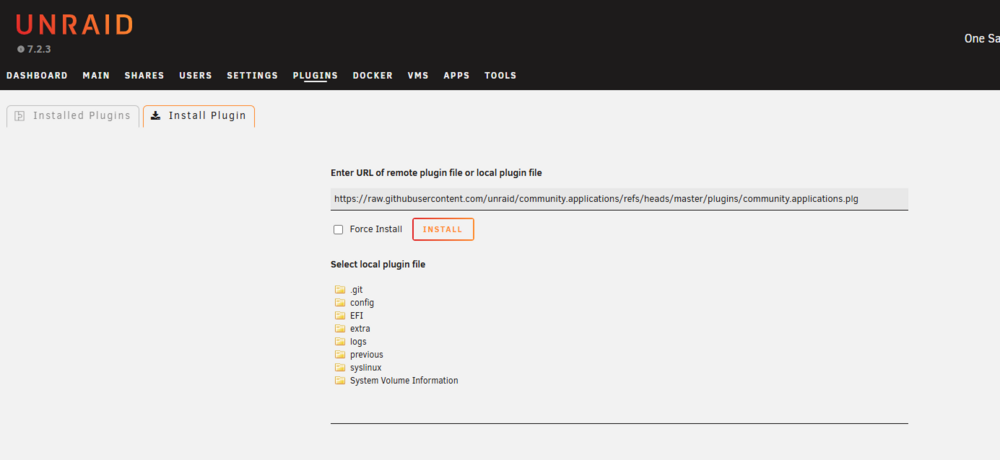The height and width of the screenshot is (460, 1000).
Task: Click the Installed Plugins tab icon
Action: pyautogui.click(x=20, y=116)
